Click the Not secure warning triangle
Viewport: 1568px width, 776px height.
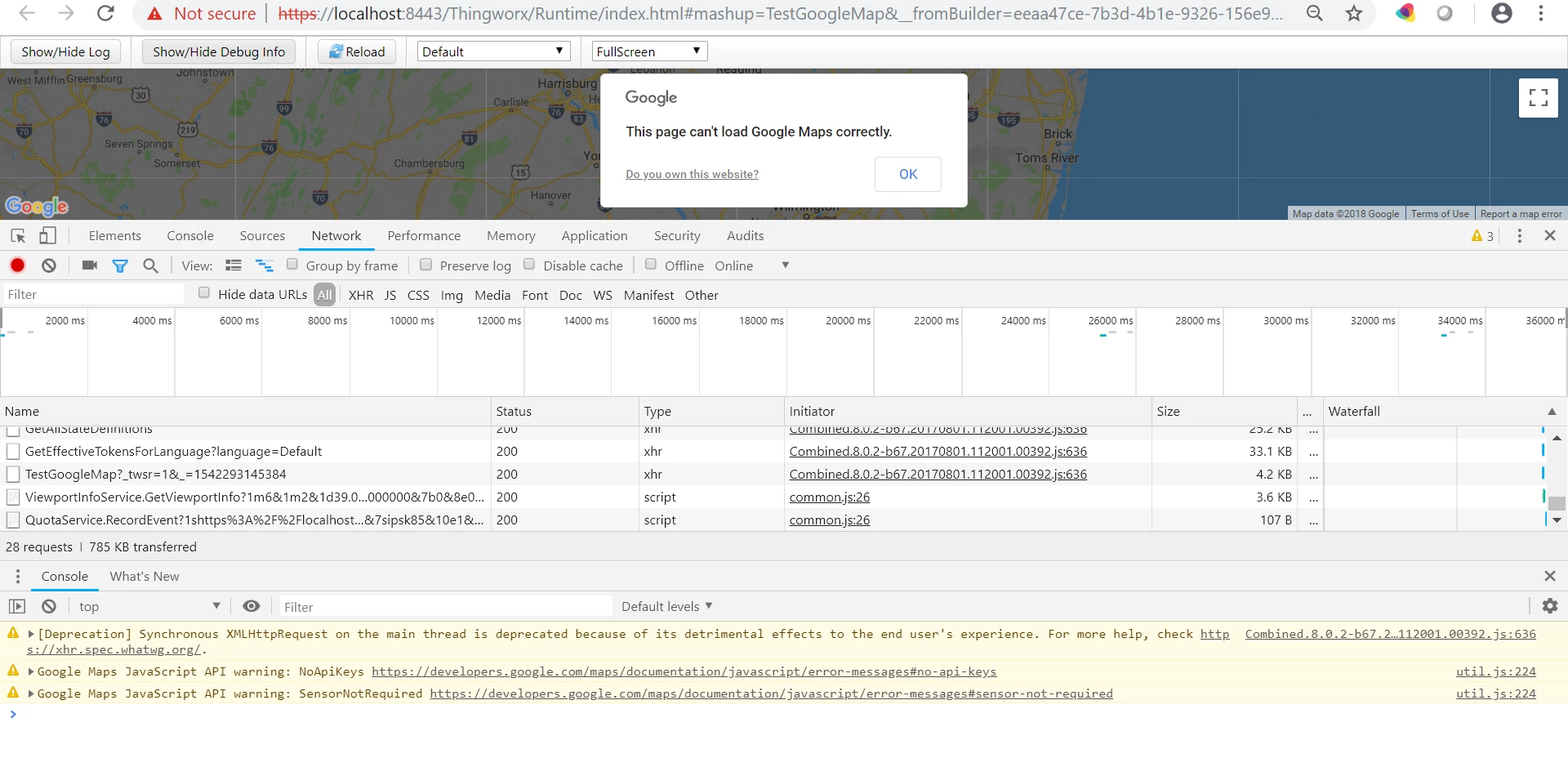[x=154, y=14]
